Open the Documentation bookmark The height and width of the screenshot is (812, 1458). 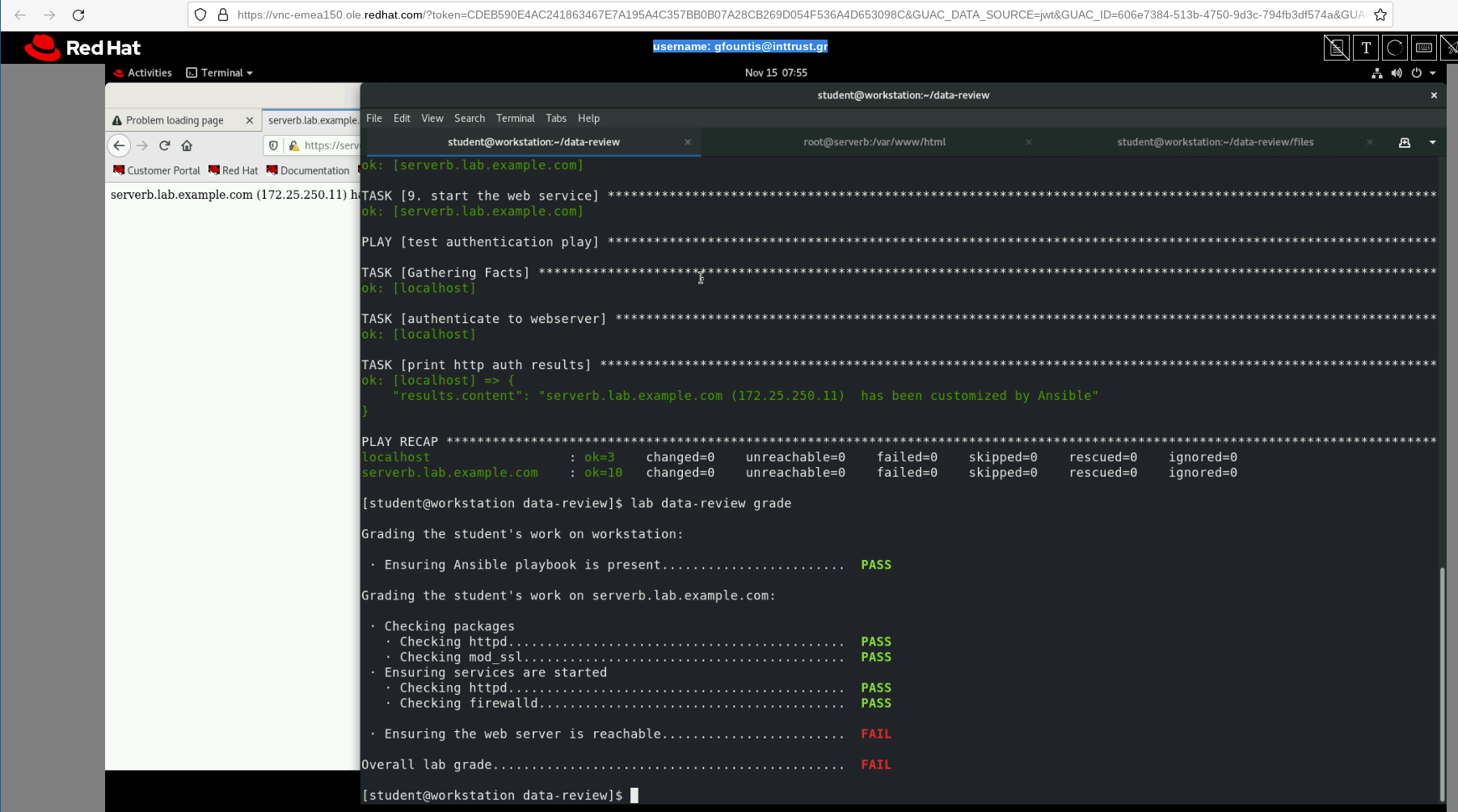(314, 170)
